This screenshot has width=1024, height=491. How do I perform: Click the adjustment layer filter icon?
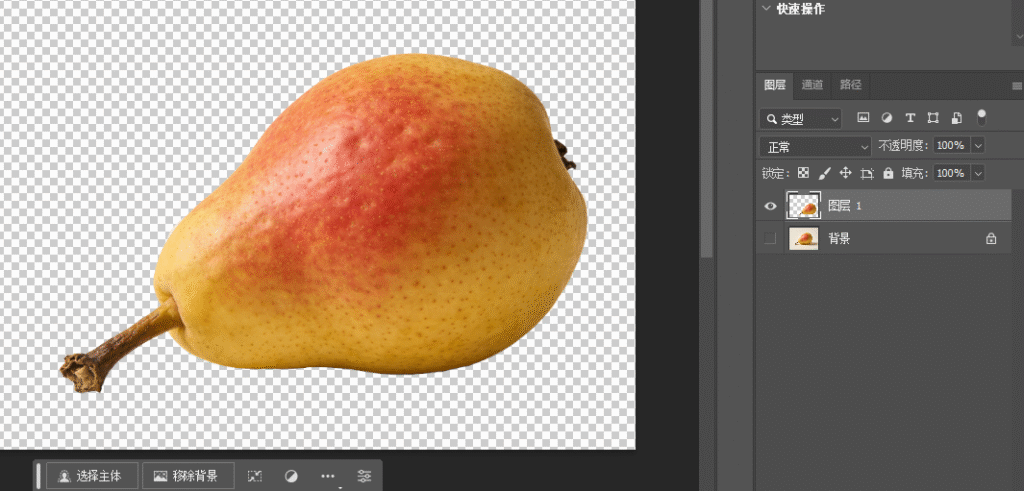coord(887,119)
